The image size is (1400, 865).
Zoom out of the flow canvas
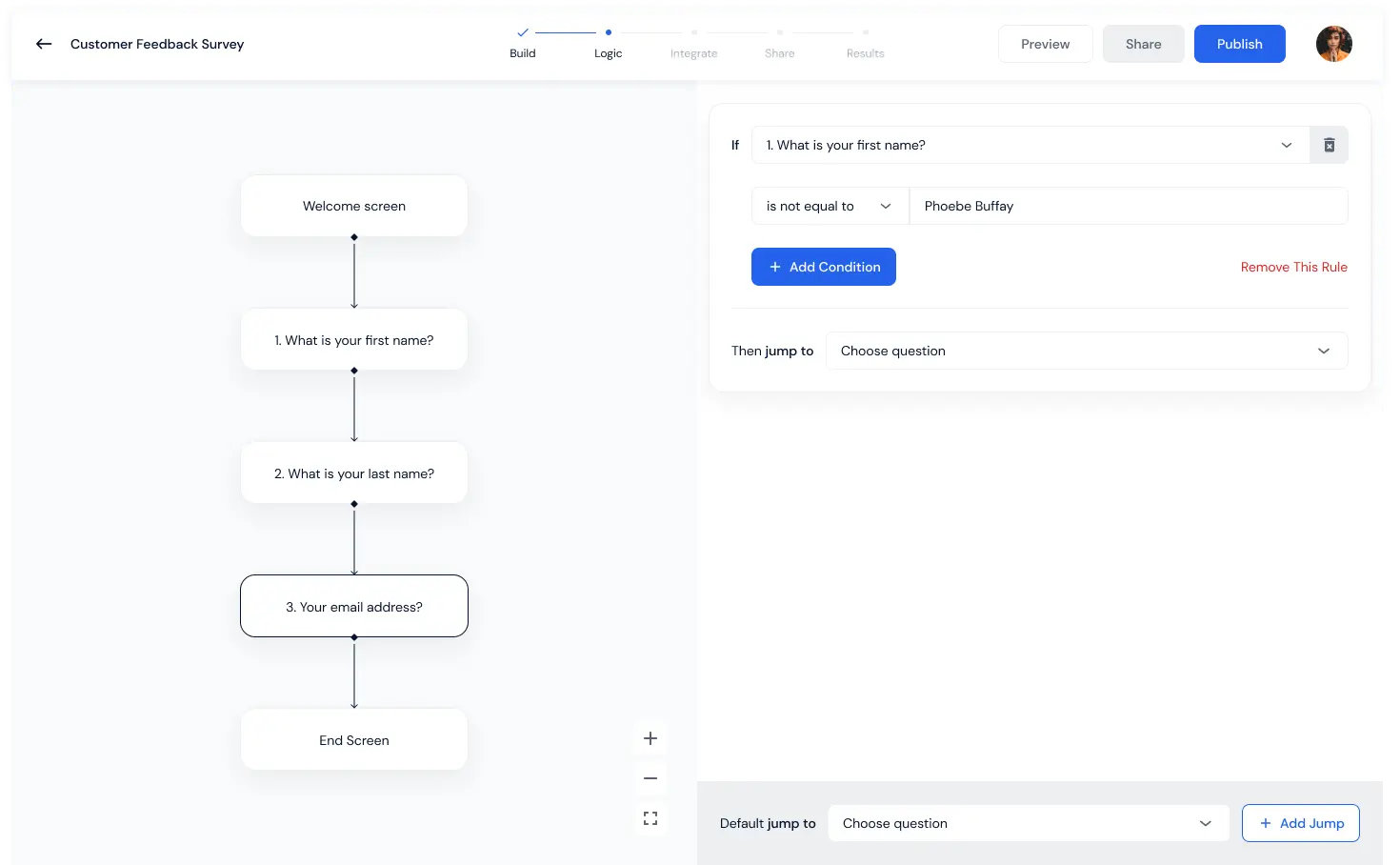650,778
